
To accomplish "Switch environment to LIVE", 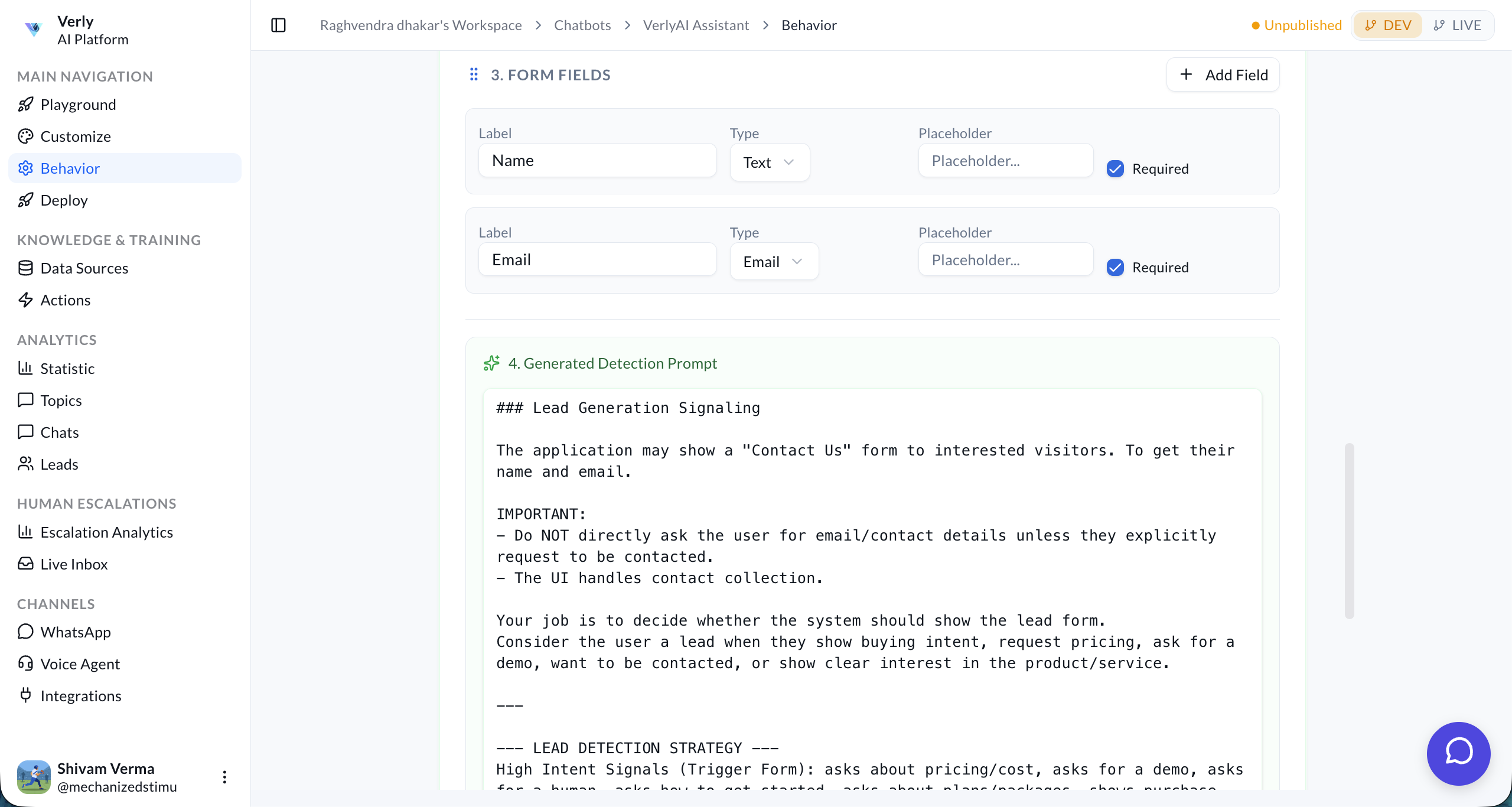I will (1457, 25).
